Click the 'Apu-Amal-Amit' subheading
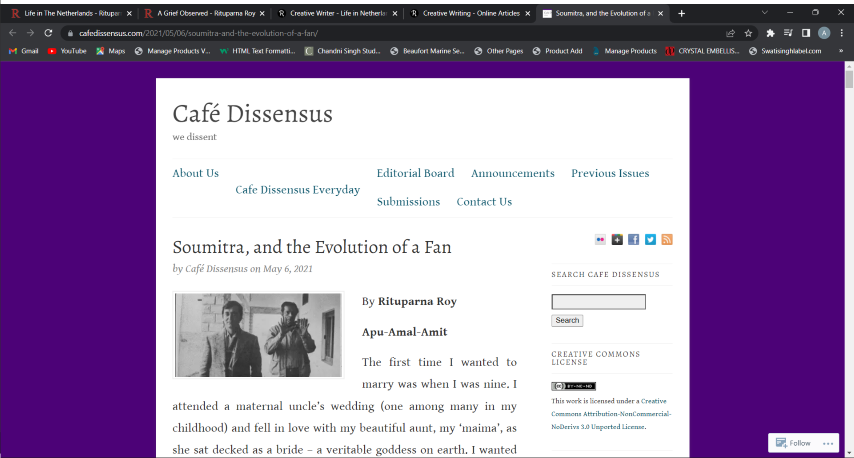 tap(405, 332)
